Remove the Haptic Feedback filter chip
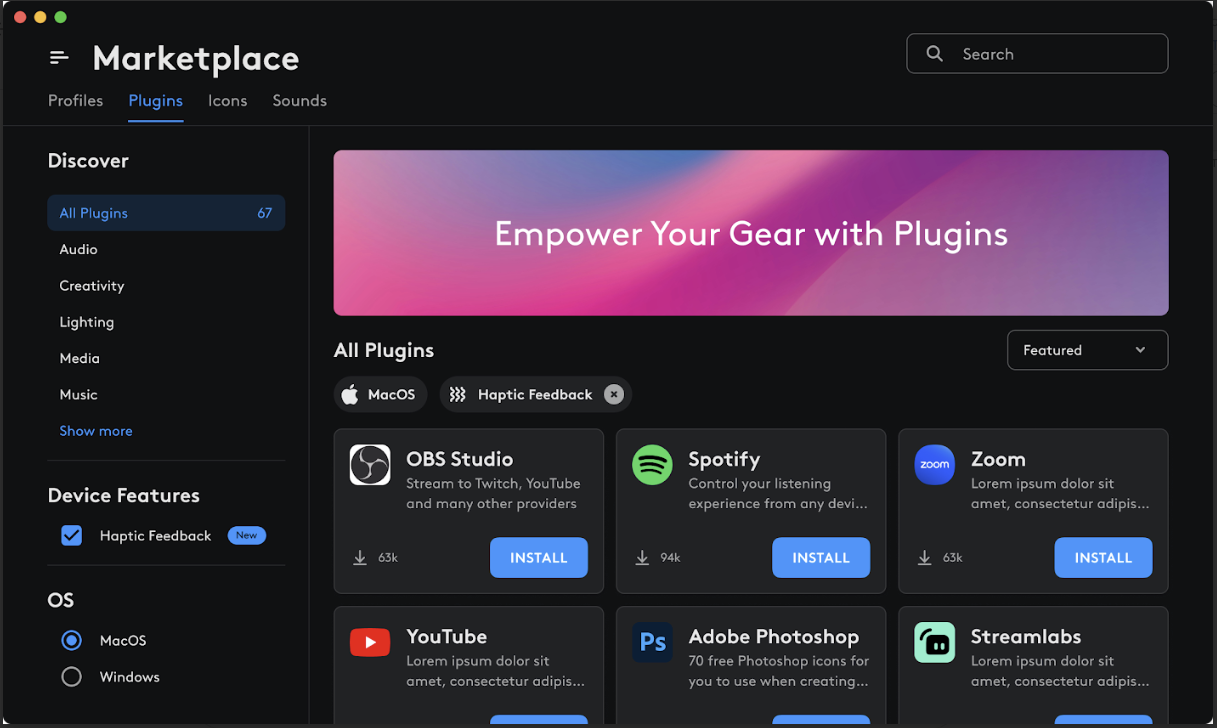 point(613,394)
